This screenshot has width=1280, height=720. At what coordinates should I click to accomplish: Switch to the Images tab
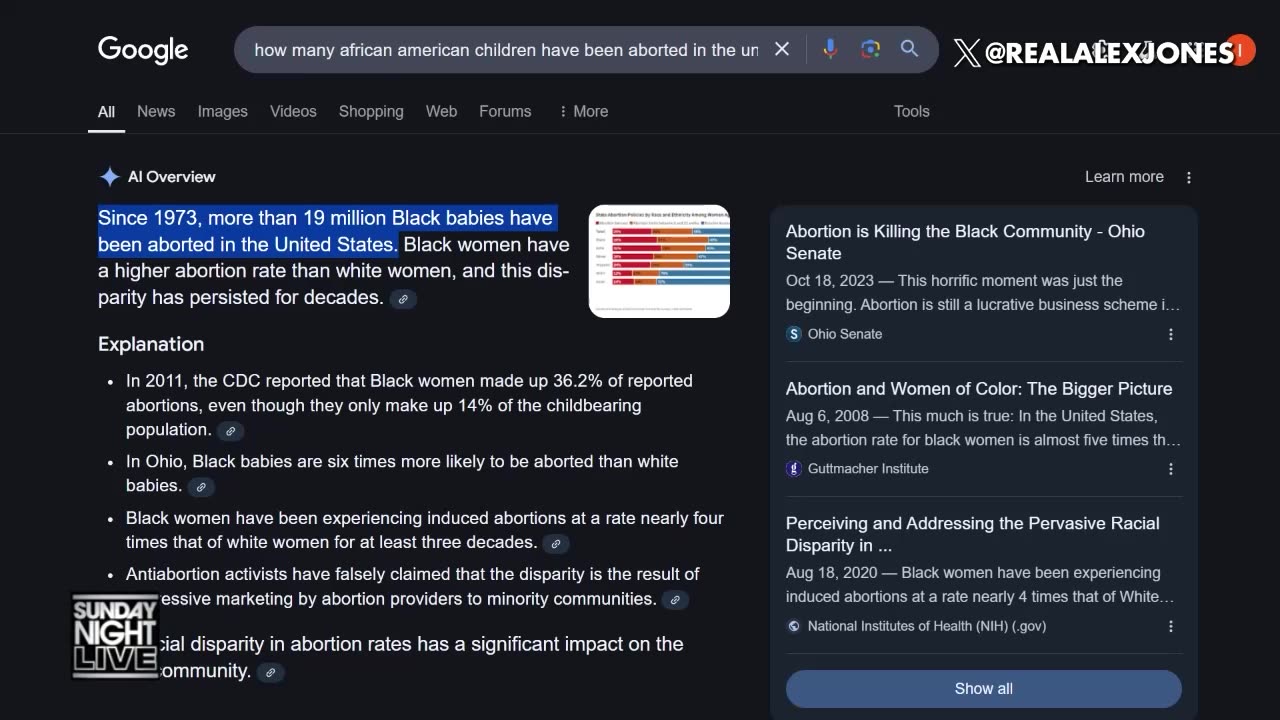[x=222, y=111]
